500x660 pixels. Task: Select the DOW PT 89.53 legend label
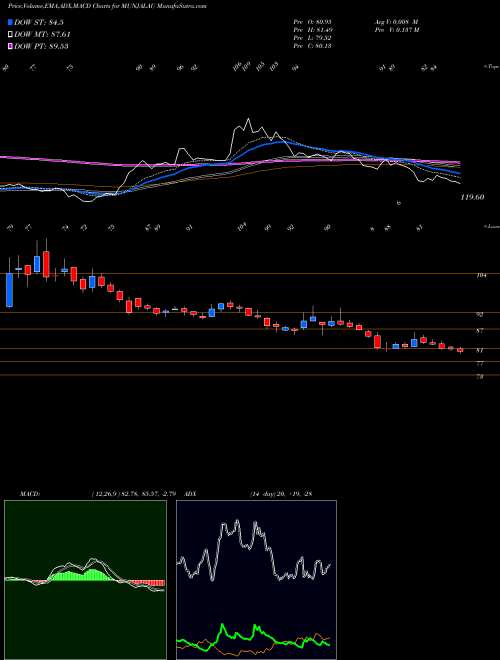41,46
